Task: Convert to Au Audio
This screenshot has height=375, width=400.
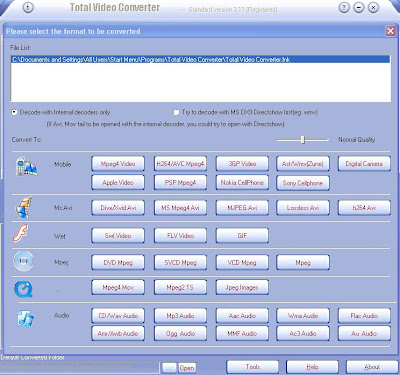Action: tap(364, 333)
